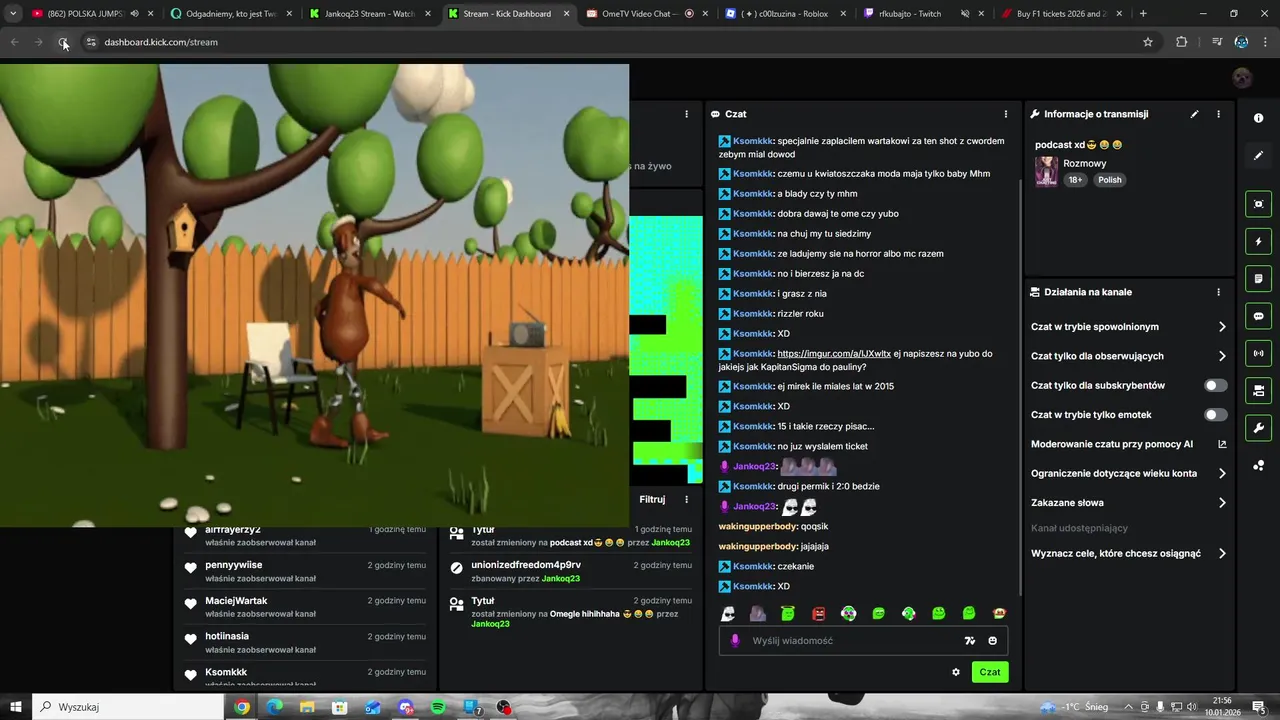Bookmark this page with the star icon
The width and height of the screenshot is (1280, 720).
1148,42
